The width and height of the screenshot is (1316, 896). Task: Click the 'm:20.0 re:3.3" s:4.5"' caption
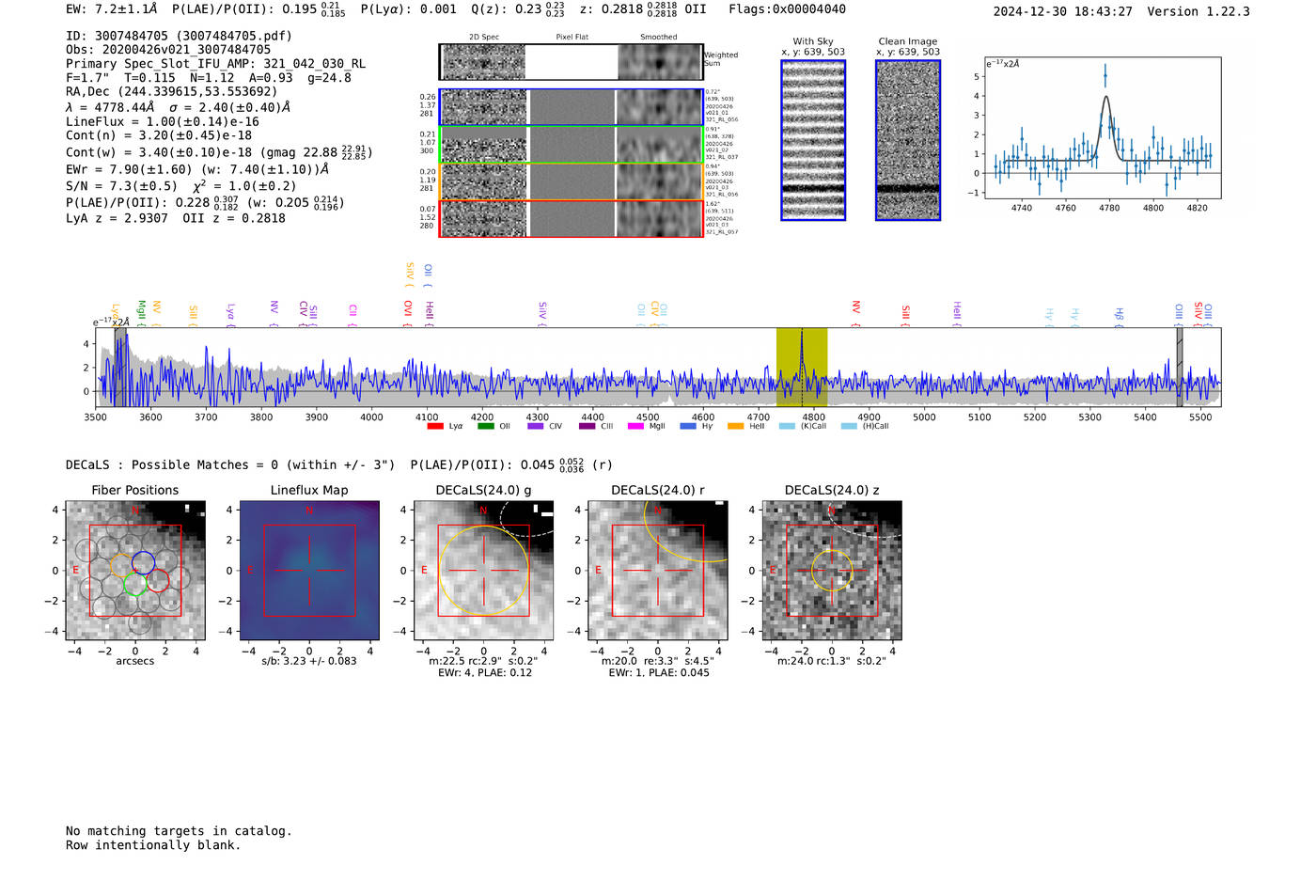(x=658, y=661)
